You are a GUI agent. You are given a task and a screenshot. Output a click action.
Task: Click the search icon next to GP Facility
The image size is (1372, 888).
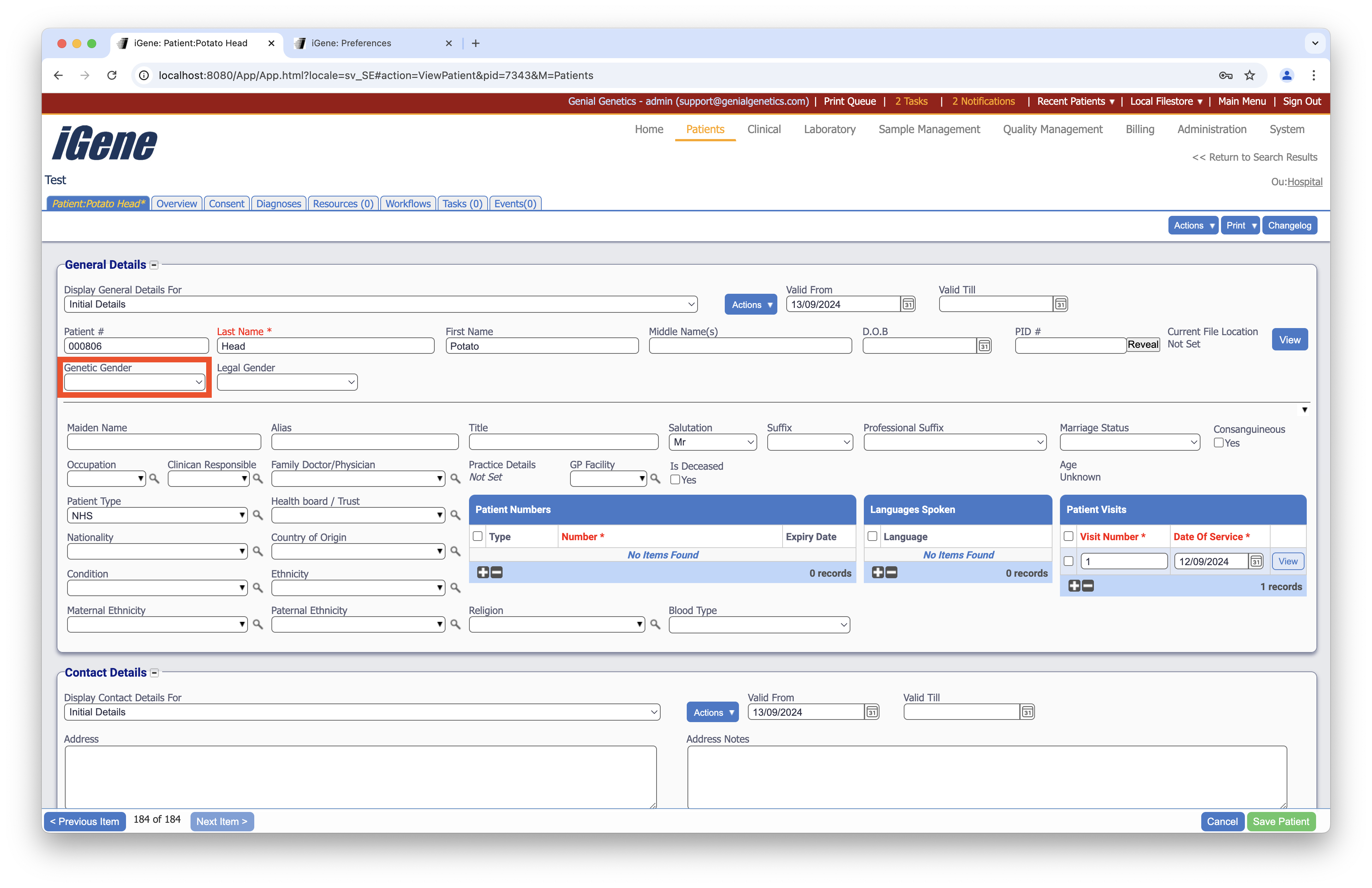[655, 478]
